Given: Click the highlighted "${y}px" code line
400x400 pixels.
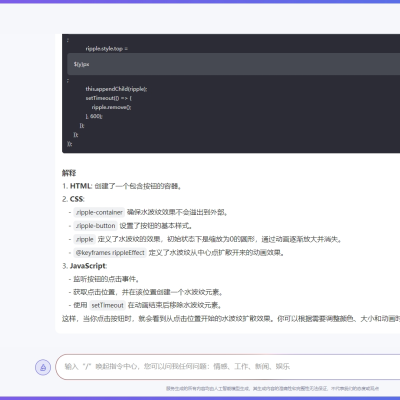Looking at the screenshot, I should (x=234, y=64).
